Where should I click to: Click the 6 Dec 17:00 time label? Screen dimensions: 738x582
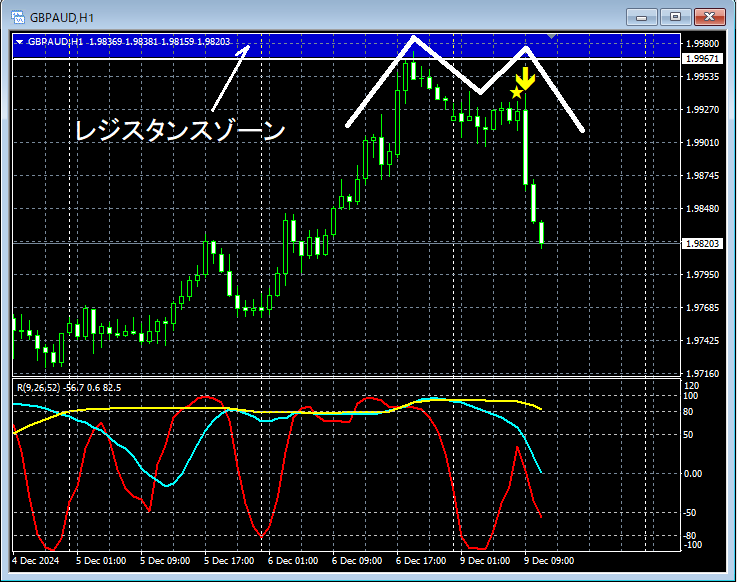(x=421, y=561)
